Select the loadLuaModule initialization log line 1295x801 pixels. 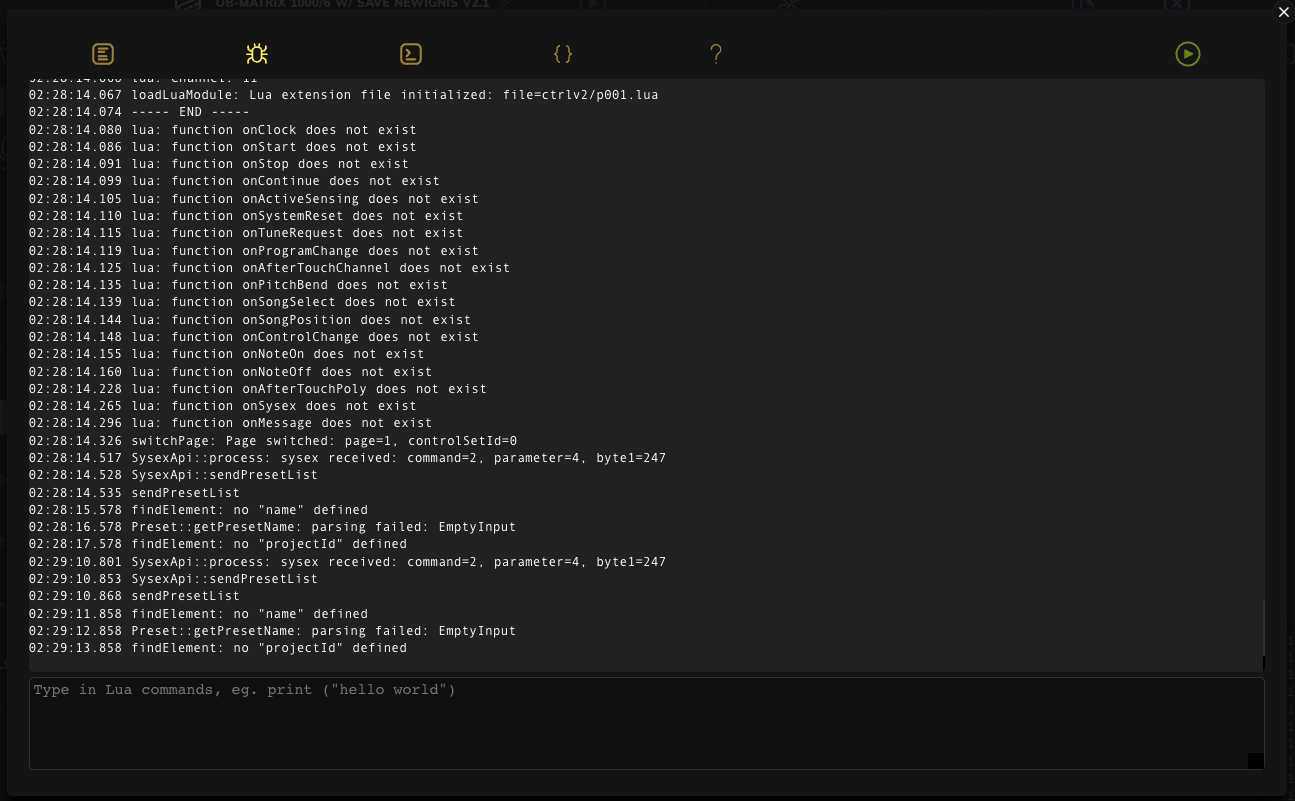click(343, 95)
